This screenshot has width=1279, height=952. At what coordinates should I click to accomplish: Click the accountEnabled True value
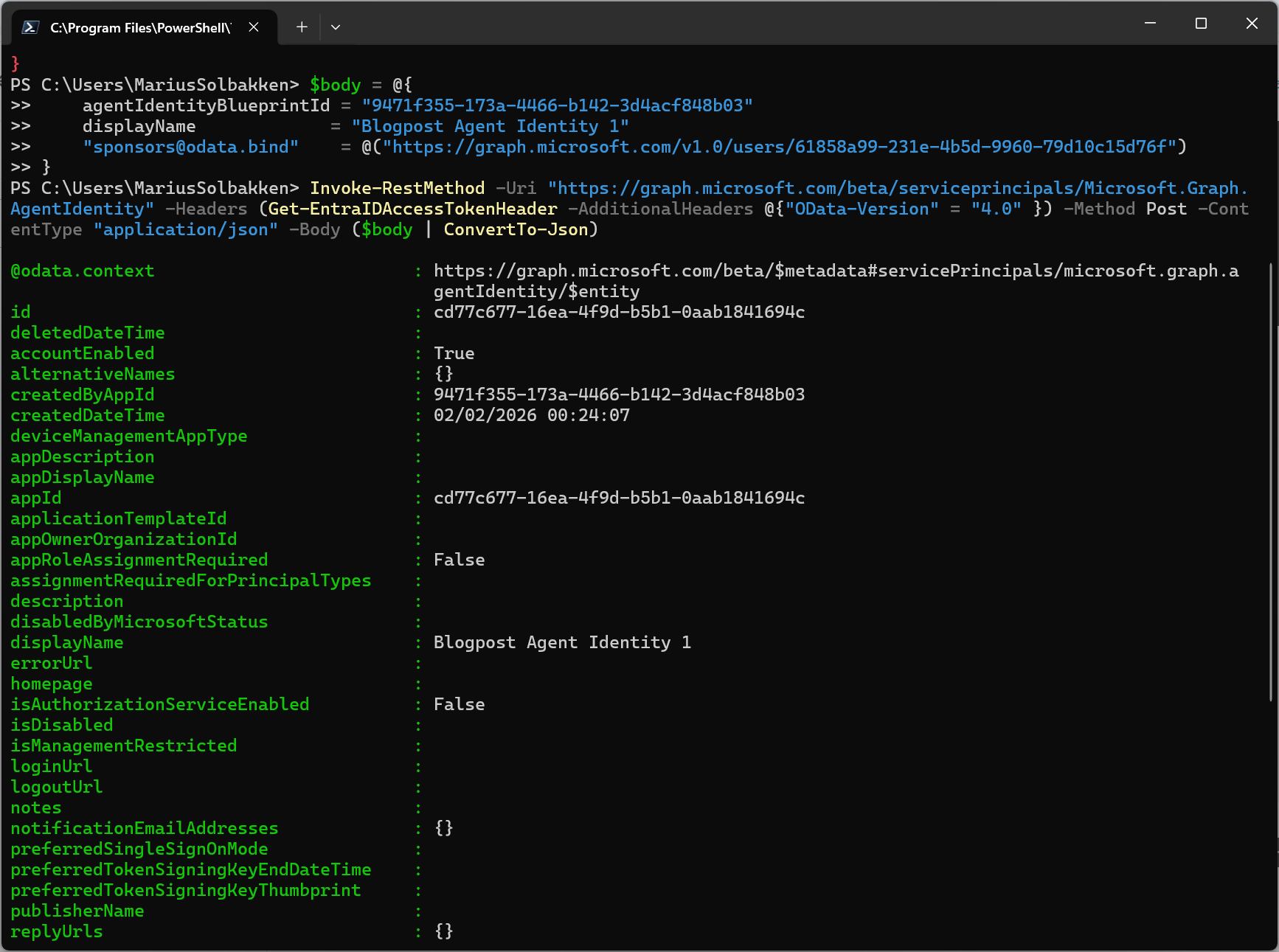coord(454,354)
